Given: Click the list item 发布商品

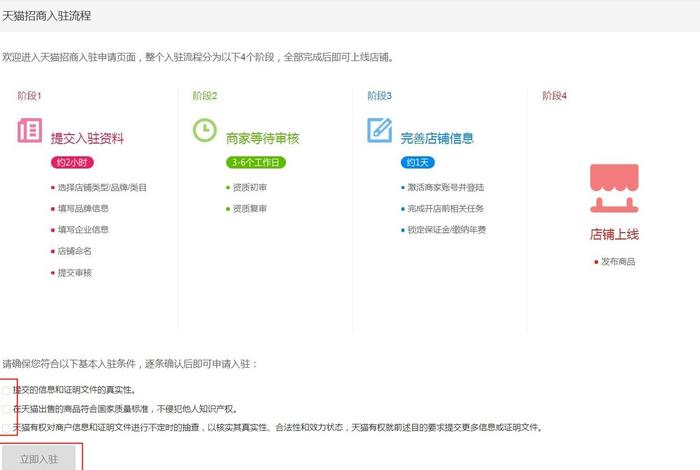Looking at the screenshot, I should click(x=618, y=262).
